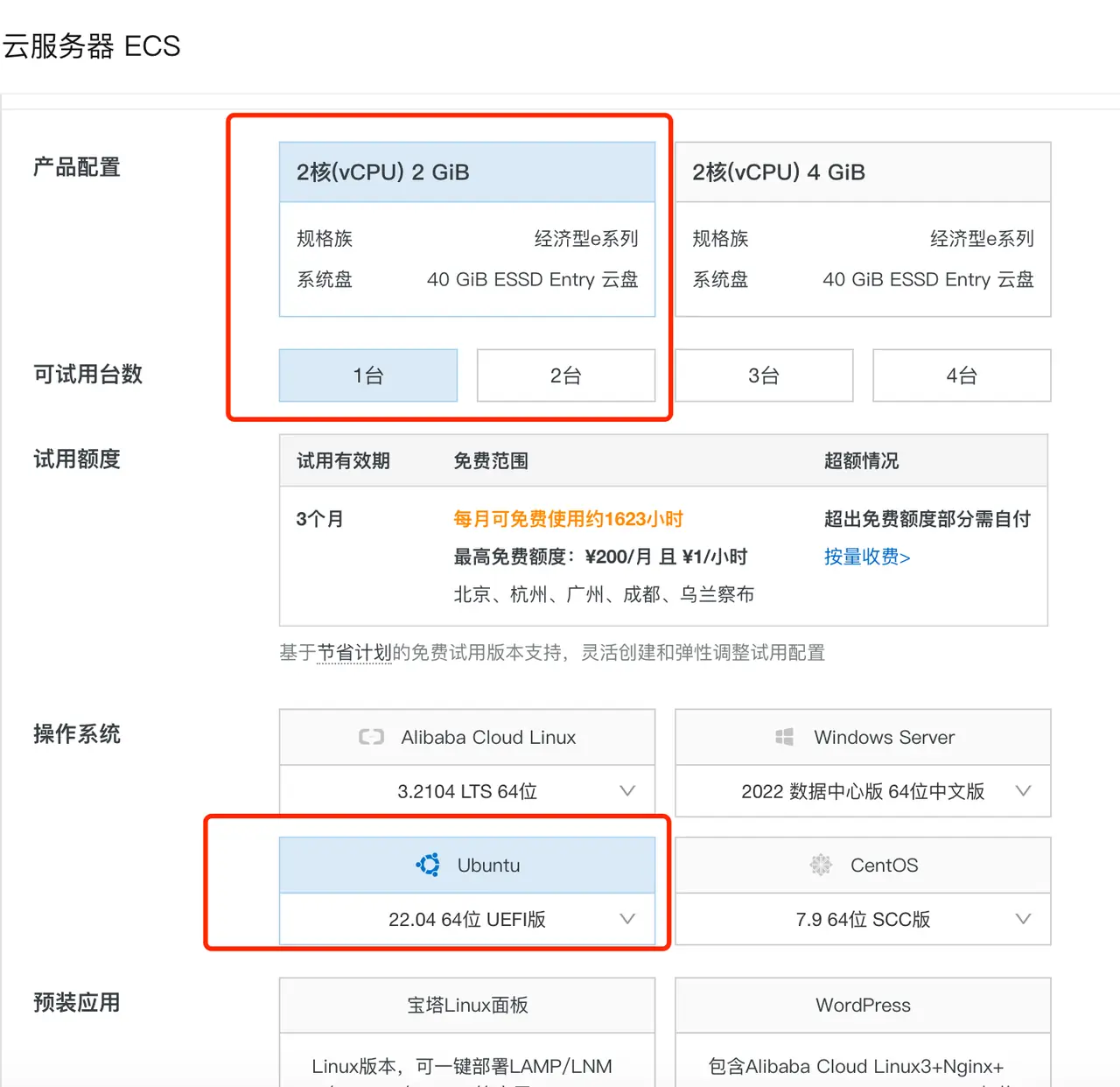Click the "节省计划" savings plan link
This screenshot has width=1120, height=1087.
353,653
